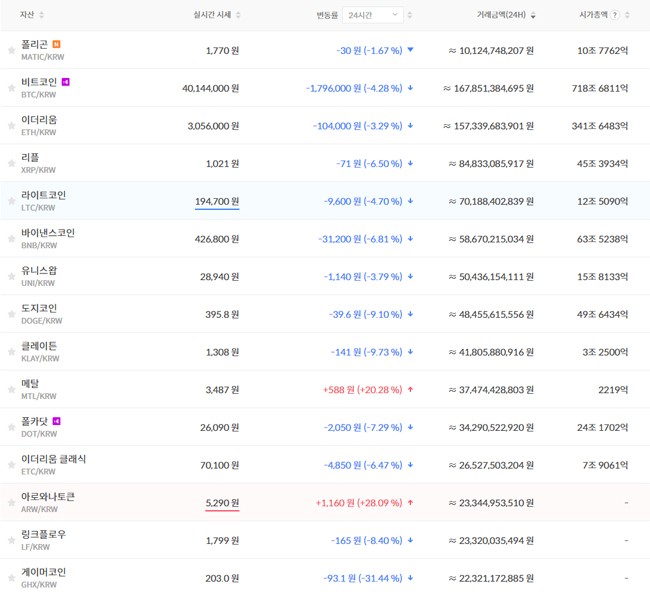Click the blue down arrow in 도지코인 row
Viewport: 650px width, 594px height.
(x=410, y=315)
